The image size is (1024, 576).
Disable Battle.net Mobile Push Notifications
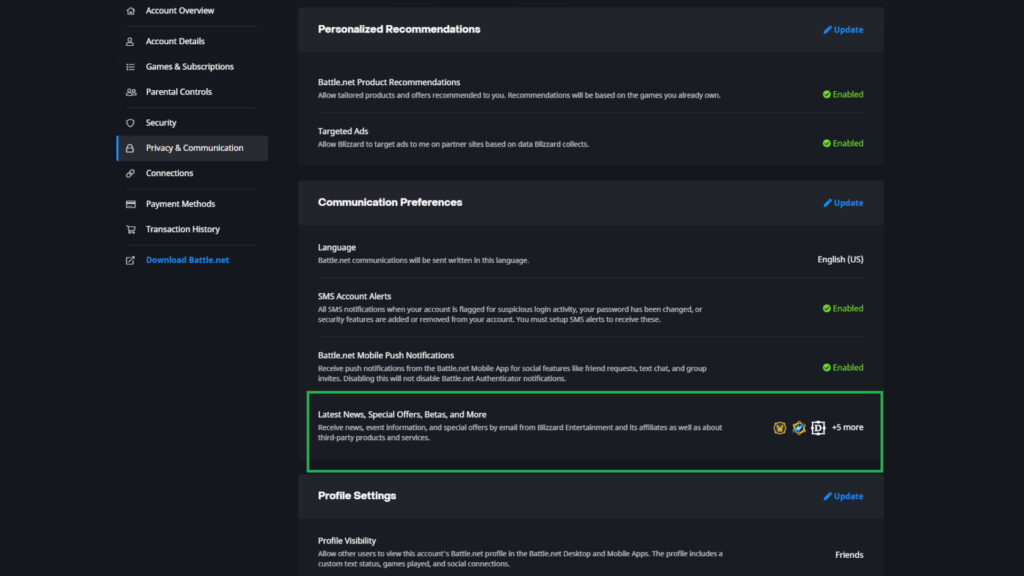pyautogui.click(x=843, y=367)
